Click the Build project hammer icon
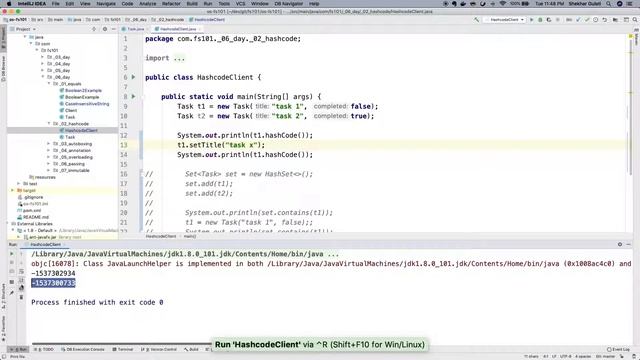 tap(476, 20)
